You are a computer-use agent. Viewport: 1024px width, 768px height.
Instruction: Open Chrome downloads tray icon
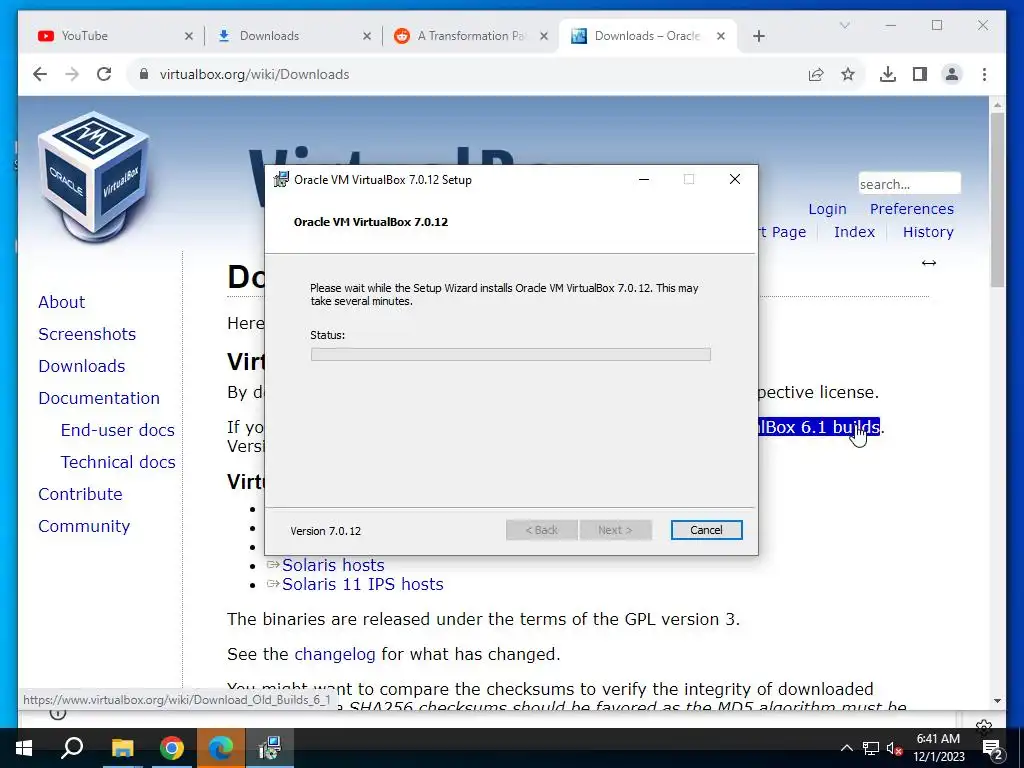[888, 74]
